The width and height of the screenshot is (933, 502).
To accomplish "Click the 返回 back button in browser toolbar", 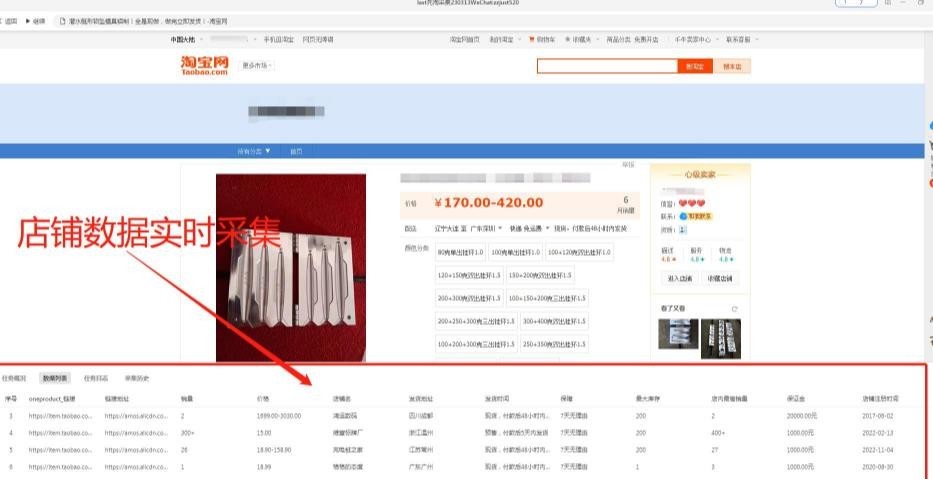I will 10,21.
